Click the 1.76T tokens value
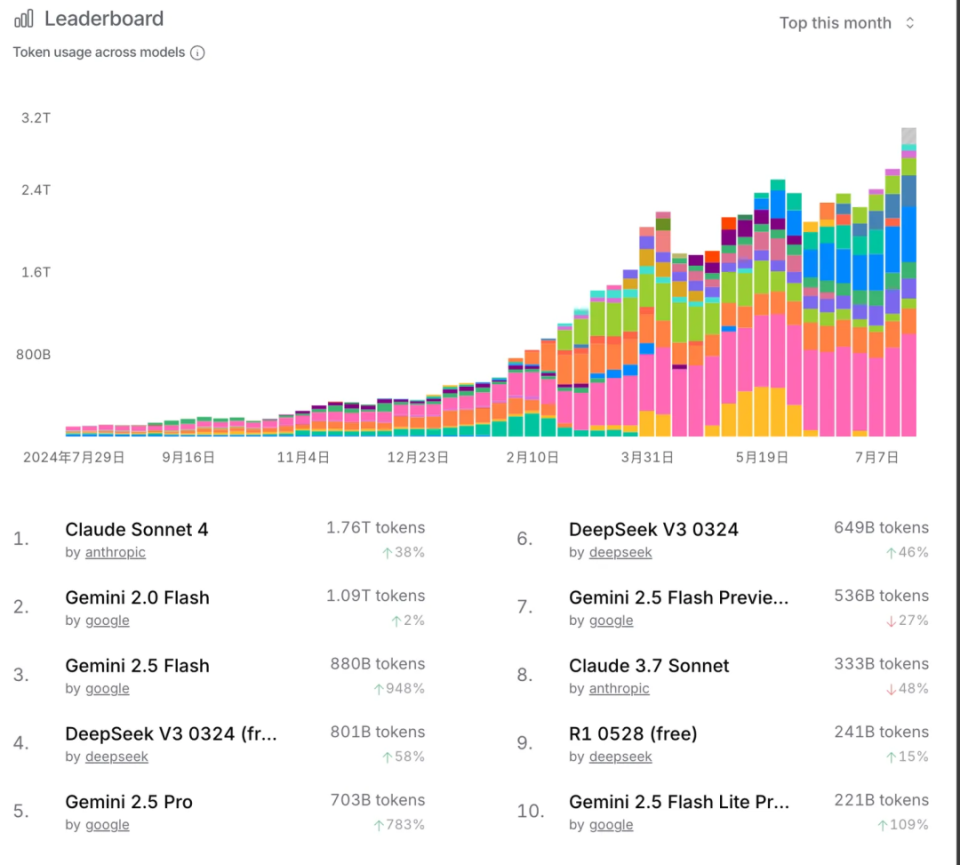960x865 pixels. (x=375, y=528)
